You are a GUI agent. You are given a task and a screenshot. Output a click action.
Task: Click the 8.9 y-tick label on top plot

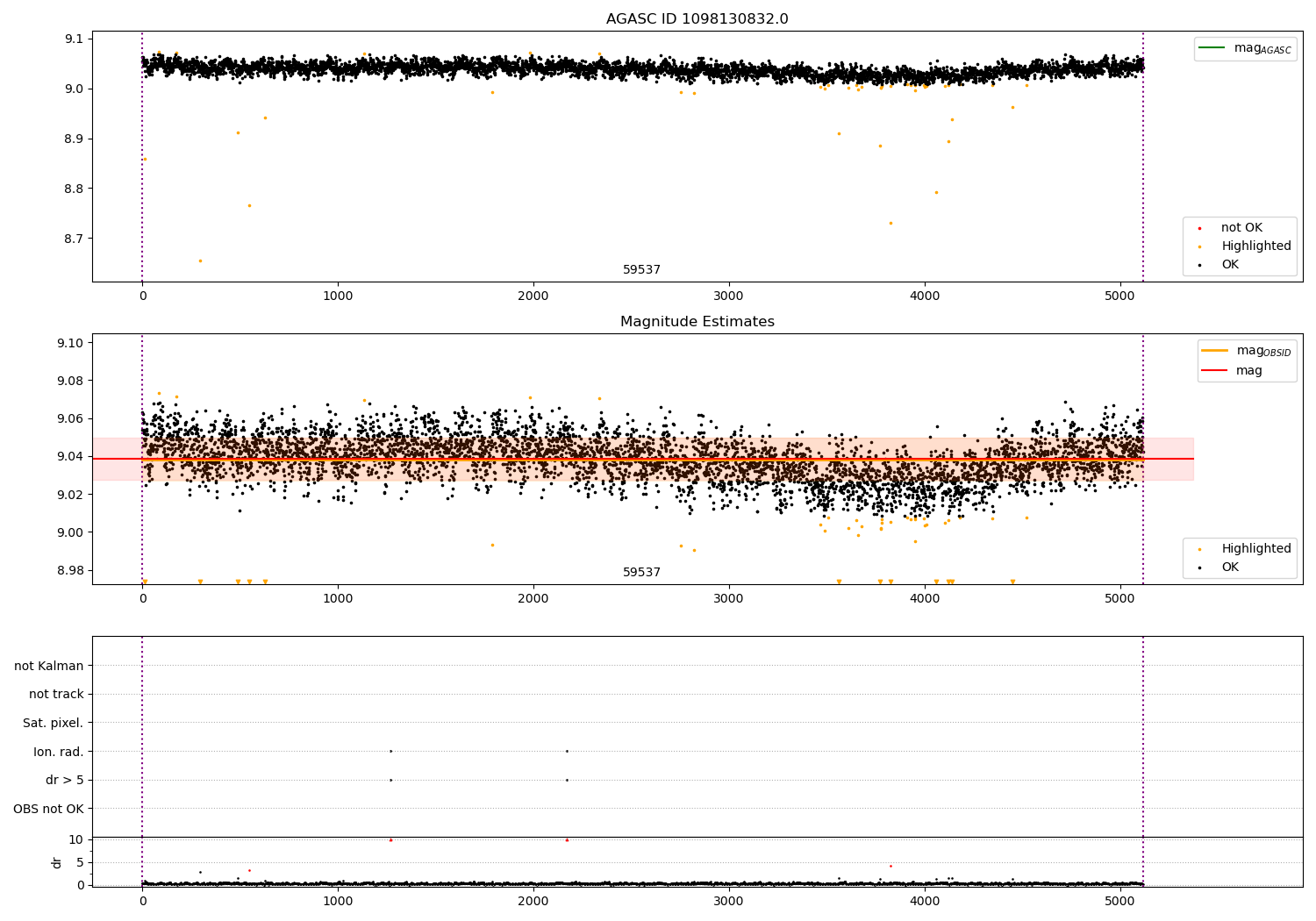click(x=74, y=139)
